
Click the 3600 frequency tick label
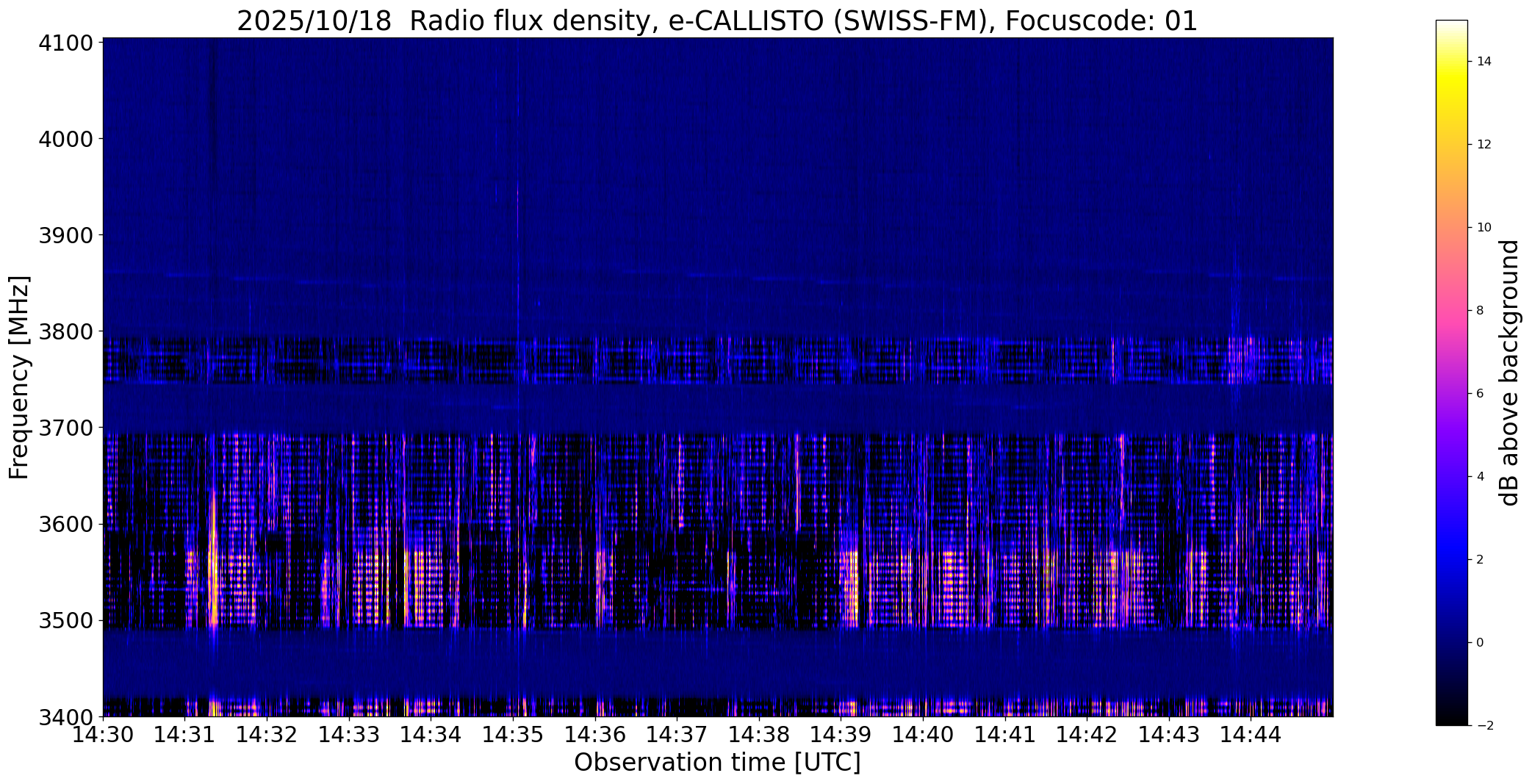66,525
